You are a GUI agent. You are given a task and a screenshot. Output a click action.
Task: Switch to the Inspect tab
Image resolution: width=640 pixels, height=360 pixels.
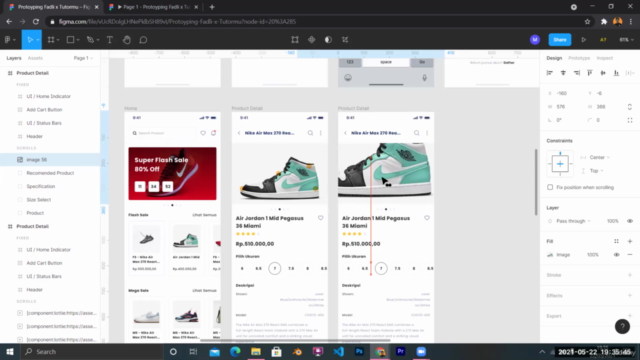coord(604,58)
